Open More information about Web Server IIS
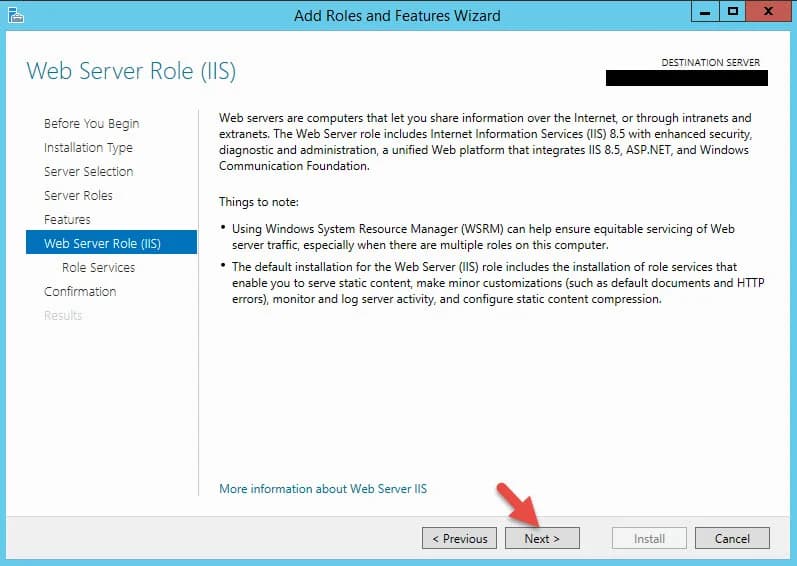Image resolution: width=797 pixels, height=566 pixels. pos(323,489)
